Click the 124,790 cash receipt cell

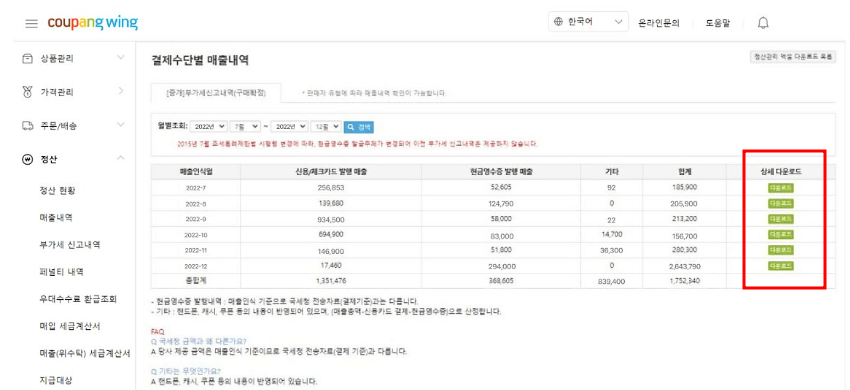[501, 203]
